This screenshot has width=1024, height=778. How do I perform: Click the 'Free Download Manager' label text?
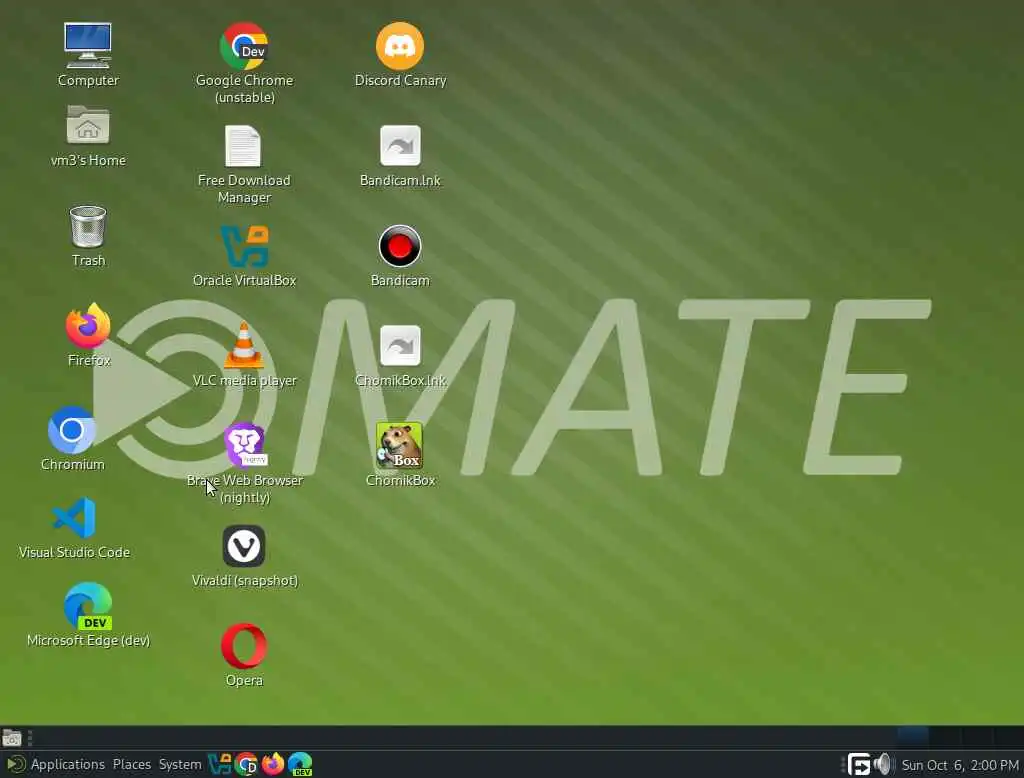244,189
